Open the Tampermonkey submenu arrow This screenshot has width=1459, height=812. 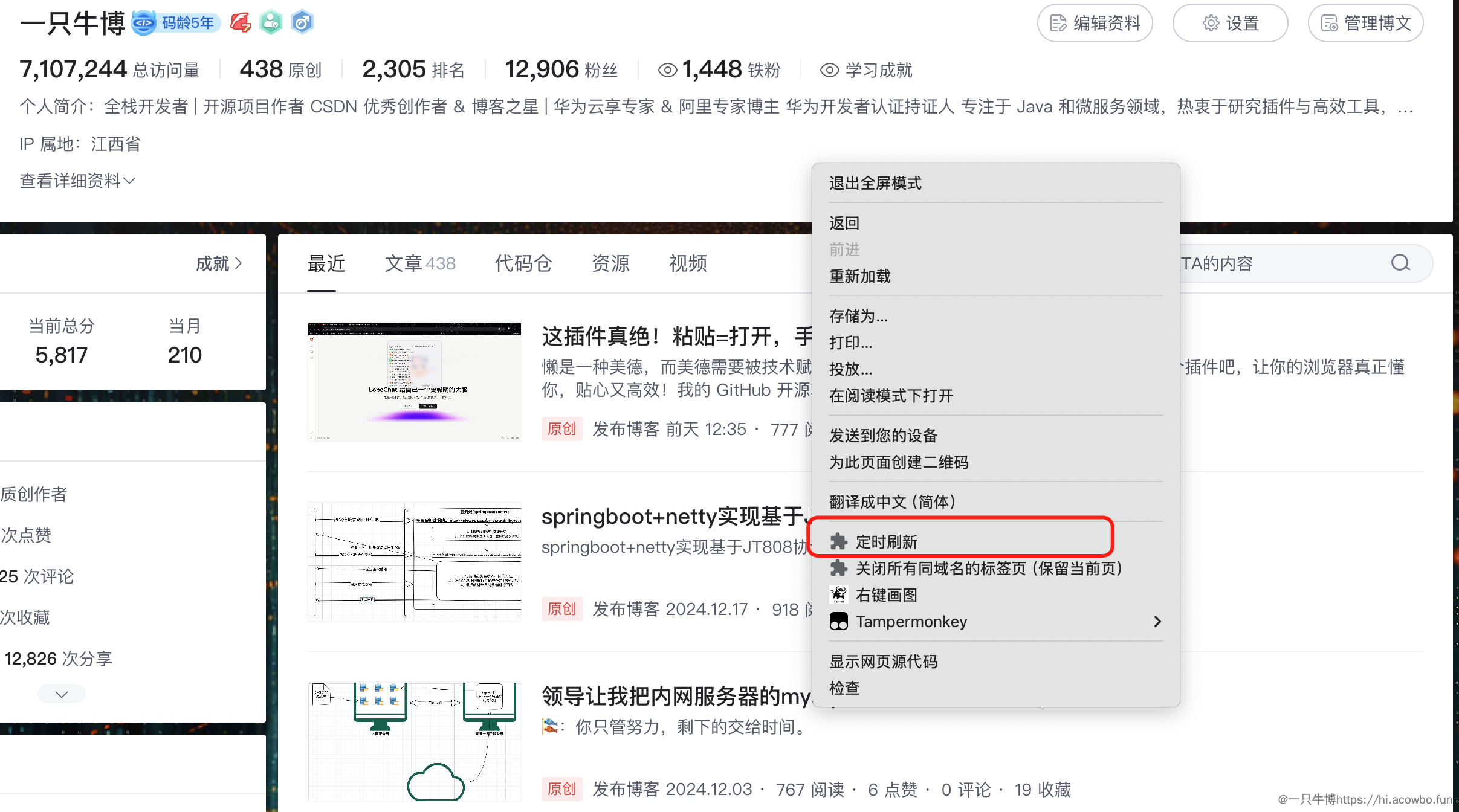coord(1157,622)
